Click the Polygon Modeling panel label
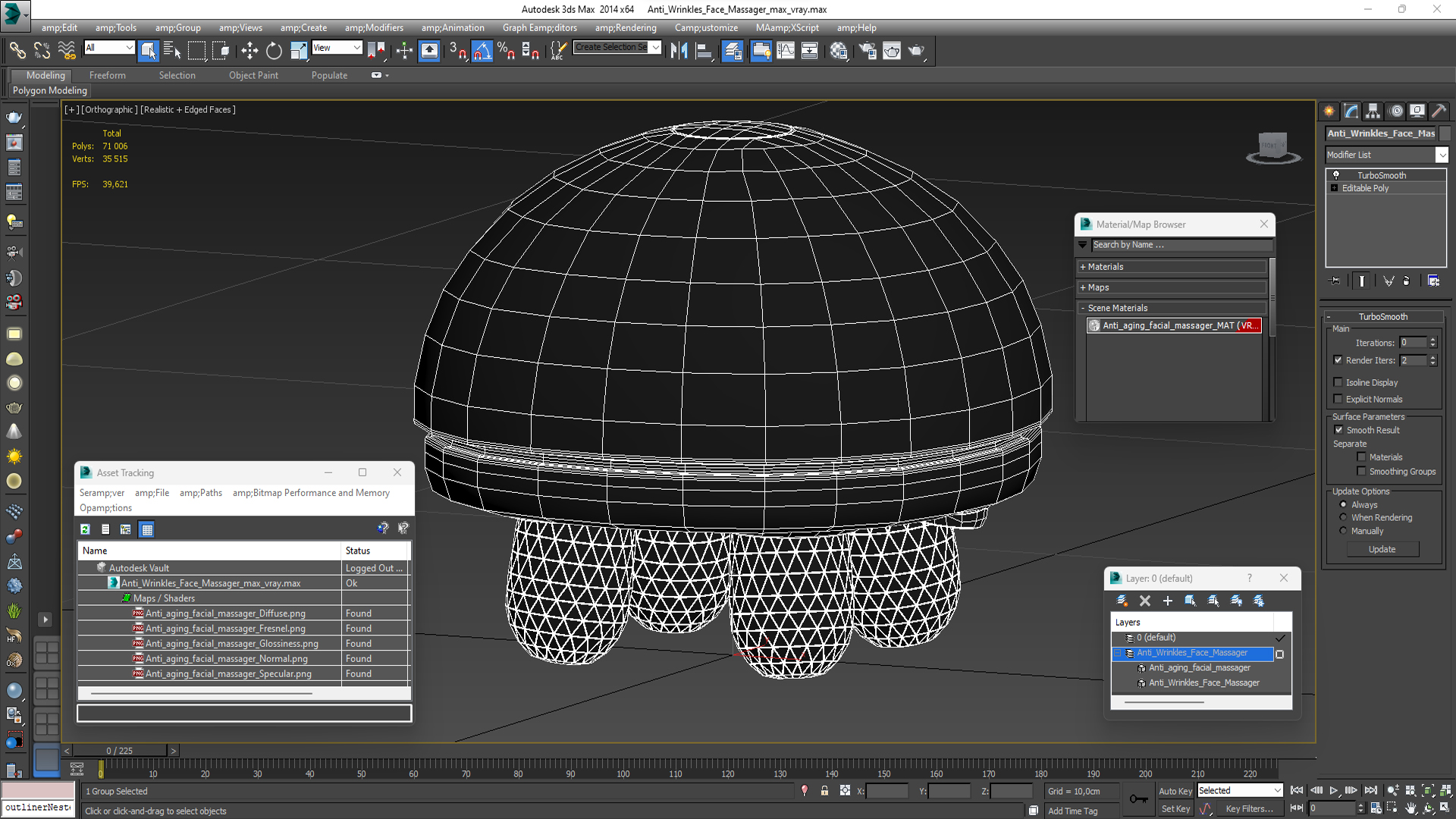 50,90
